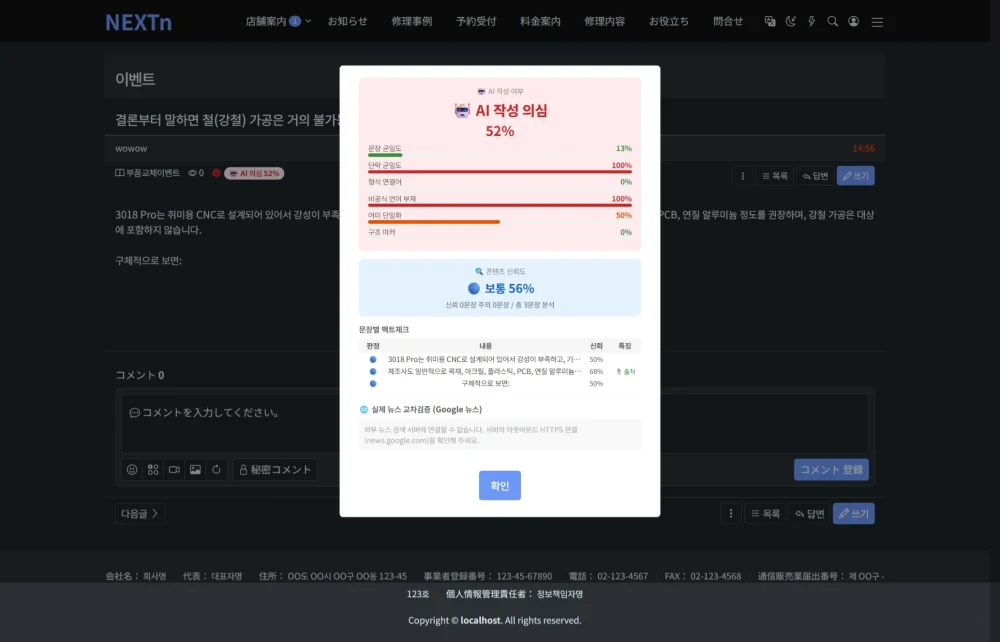This screenshot has width=1000, height=642.
Task: Toggle the 秘密コメント secret comment option
Action: click(x=275, y=469)
